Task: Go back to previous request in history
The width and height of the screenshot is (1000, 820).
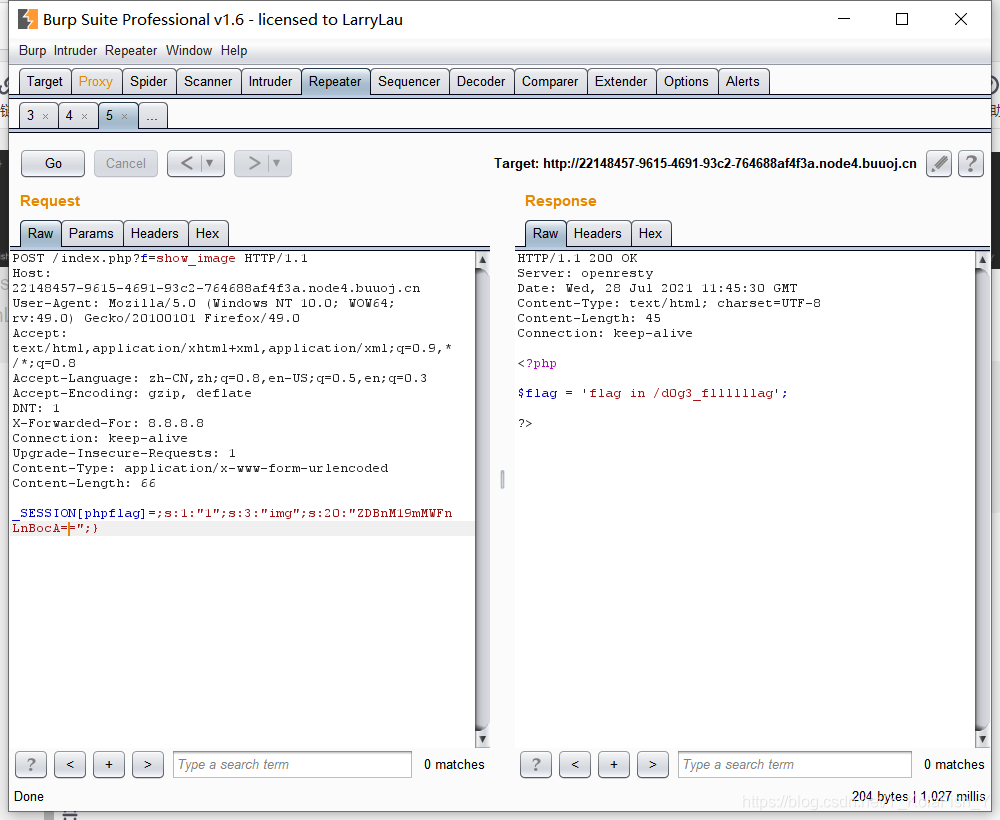Action: pyautogui.click(x=186, y=164)
